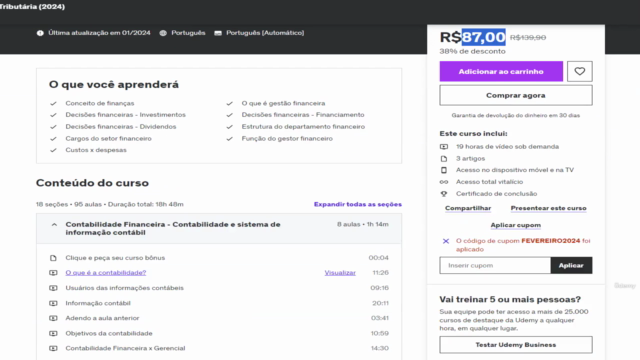This screenshot has width=640, height=360.
Task: Expand all sections with Expandir todas as seções
Action: [358, 204]
